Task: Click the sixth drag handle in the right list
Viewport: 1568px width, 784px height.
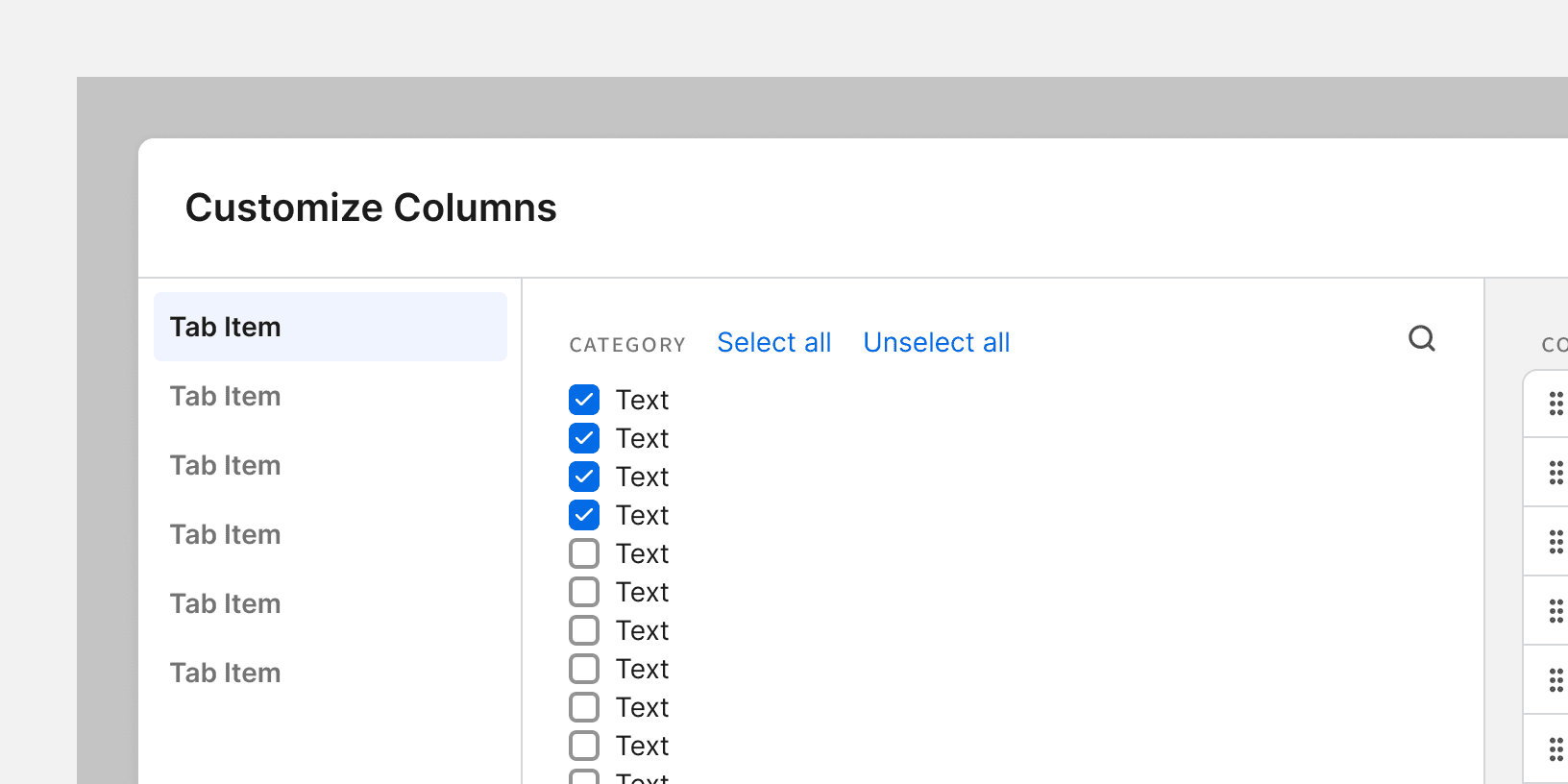Action: click(x=1556, y=748)
